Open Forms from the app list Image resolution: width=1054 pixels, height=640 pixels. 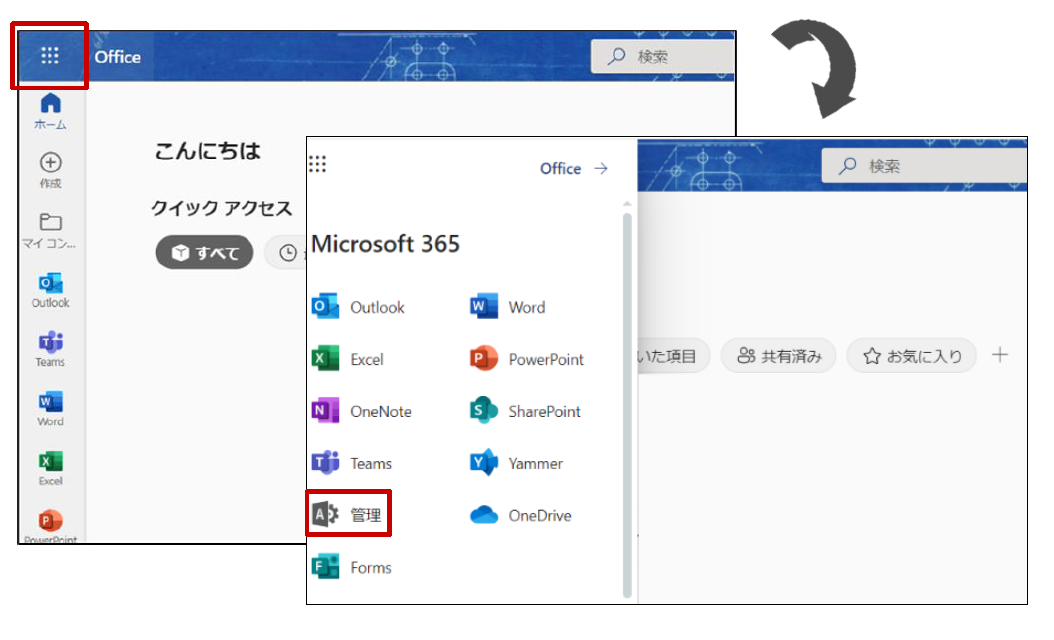pos(353,568)
